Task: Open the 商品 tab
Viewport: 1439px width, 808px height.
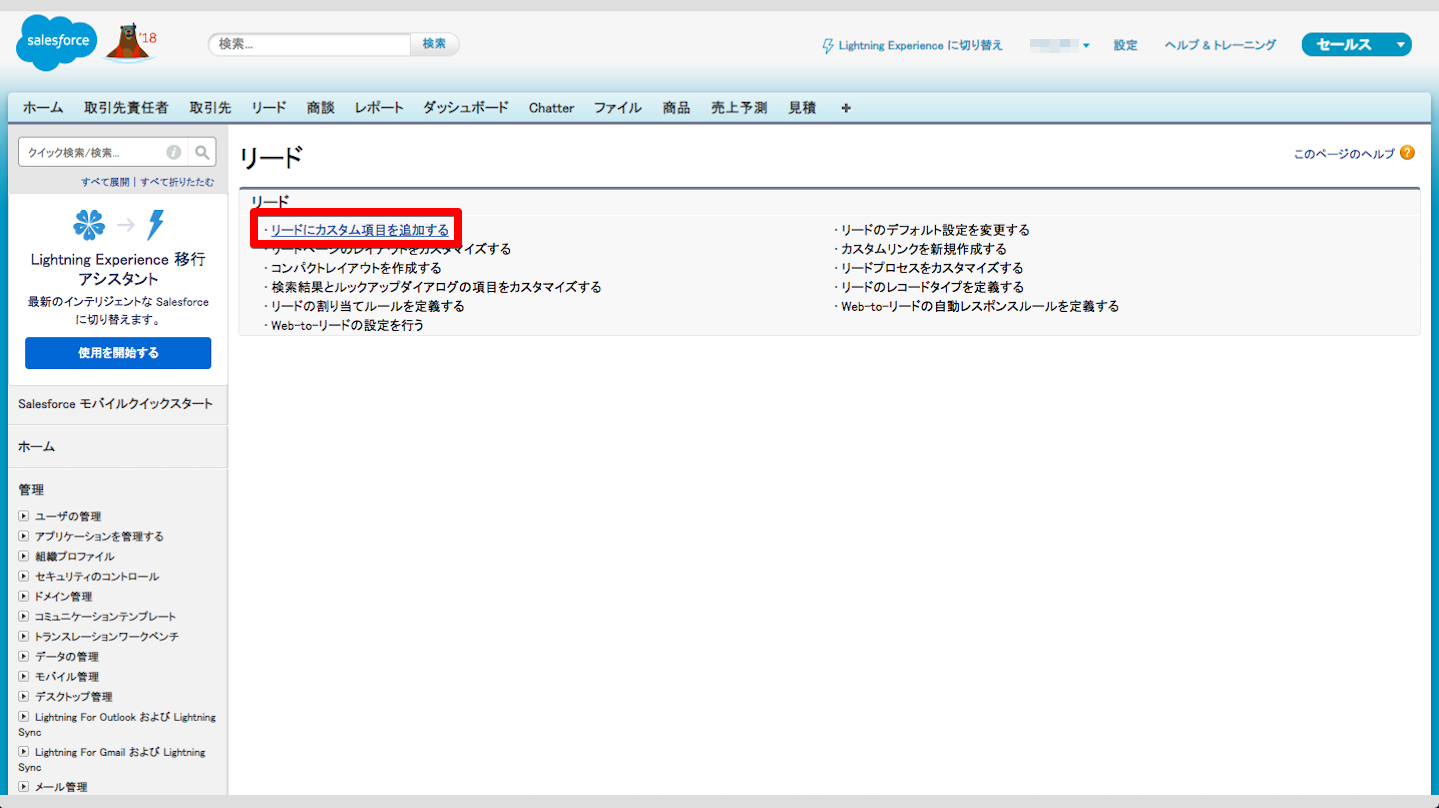Action: click(x=676, y=108)
